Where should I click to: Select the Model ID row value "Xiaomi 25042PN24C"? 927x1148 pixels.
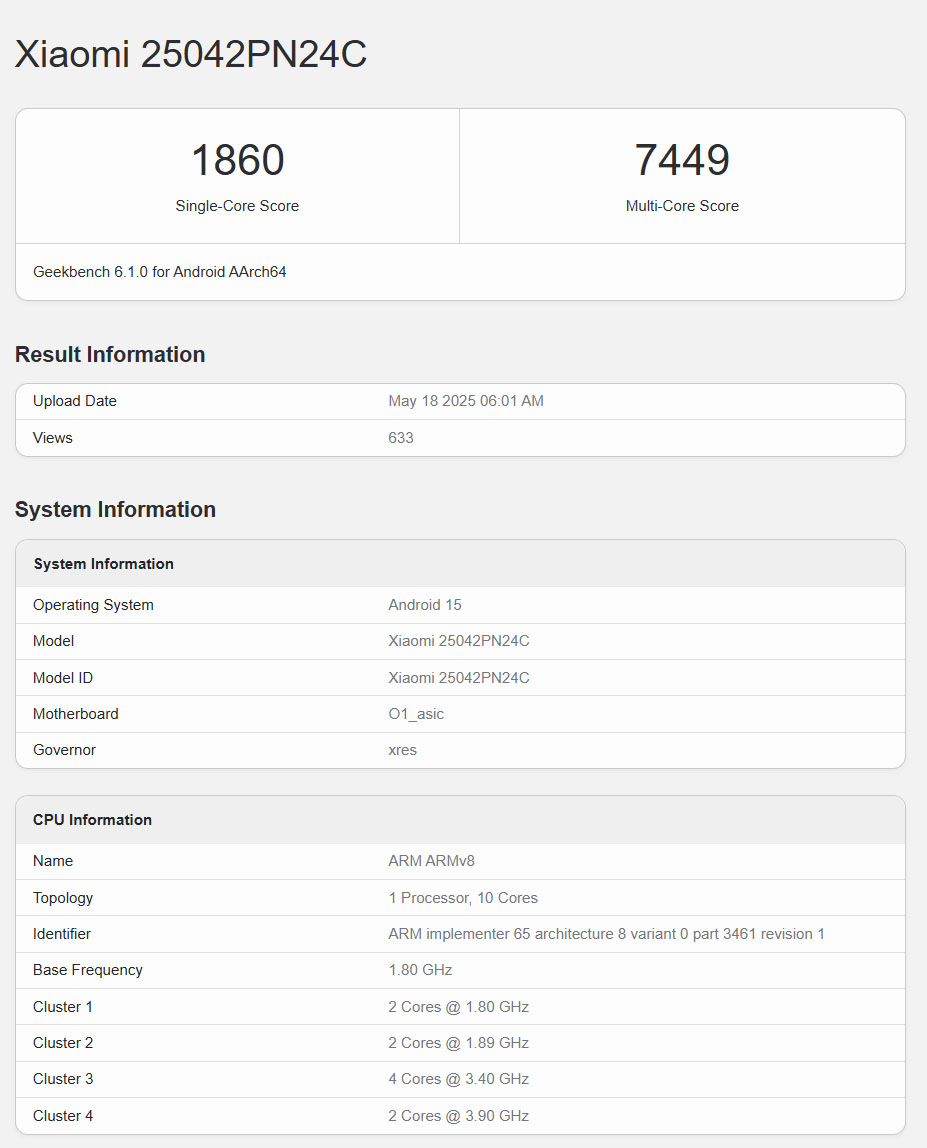coord(458,678)
